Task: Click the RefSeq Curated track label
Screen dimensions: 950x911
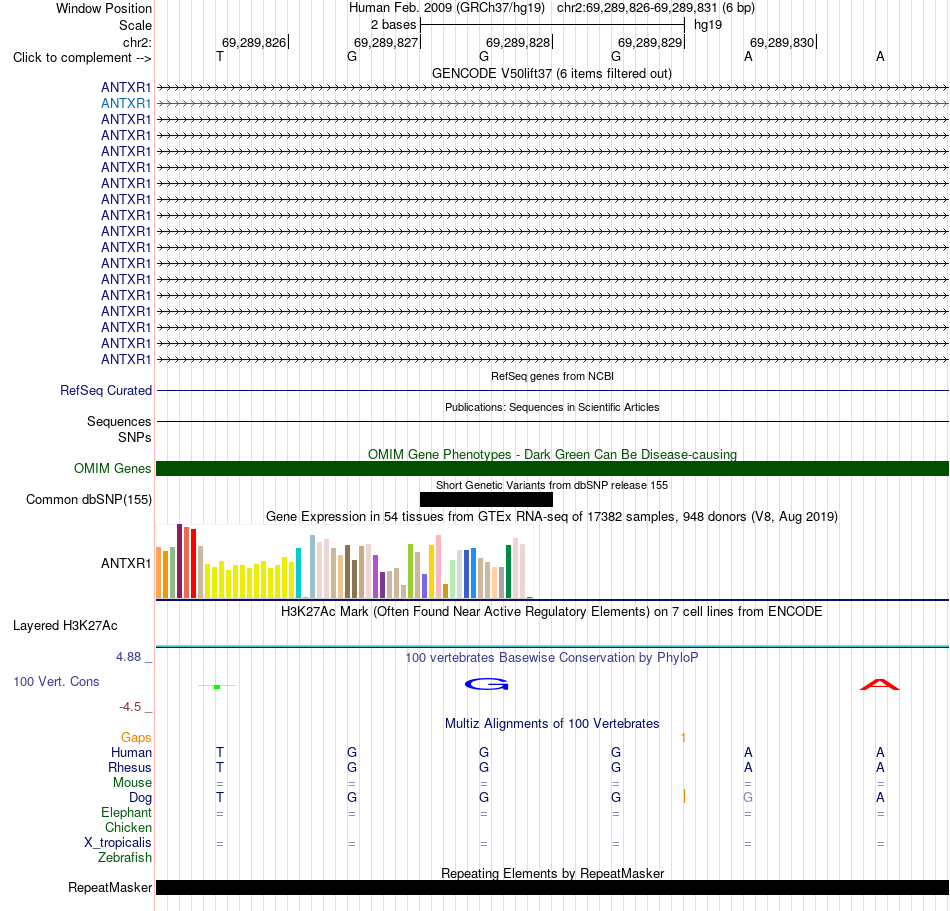Action: point(105,391)
